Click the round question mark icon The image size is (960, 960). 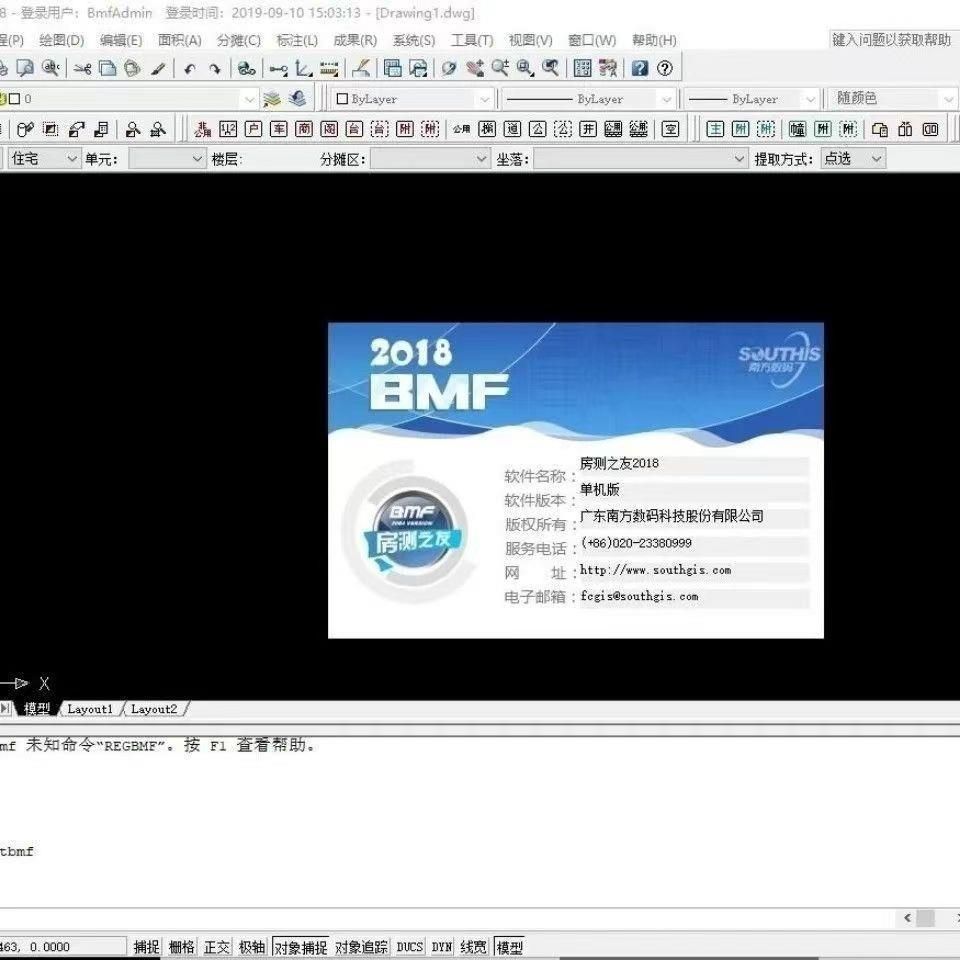click(x=665, y=68)
